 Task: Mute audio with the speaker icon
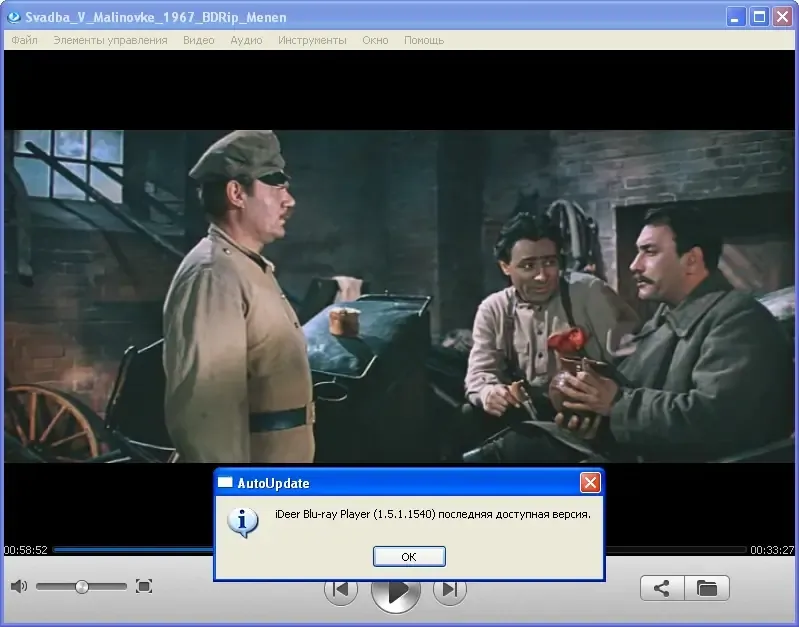coord(19,586)
